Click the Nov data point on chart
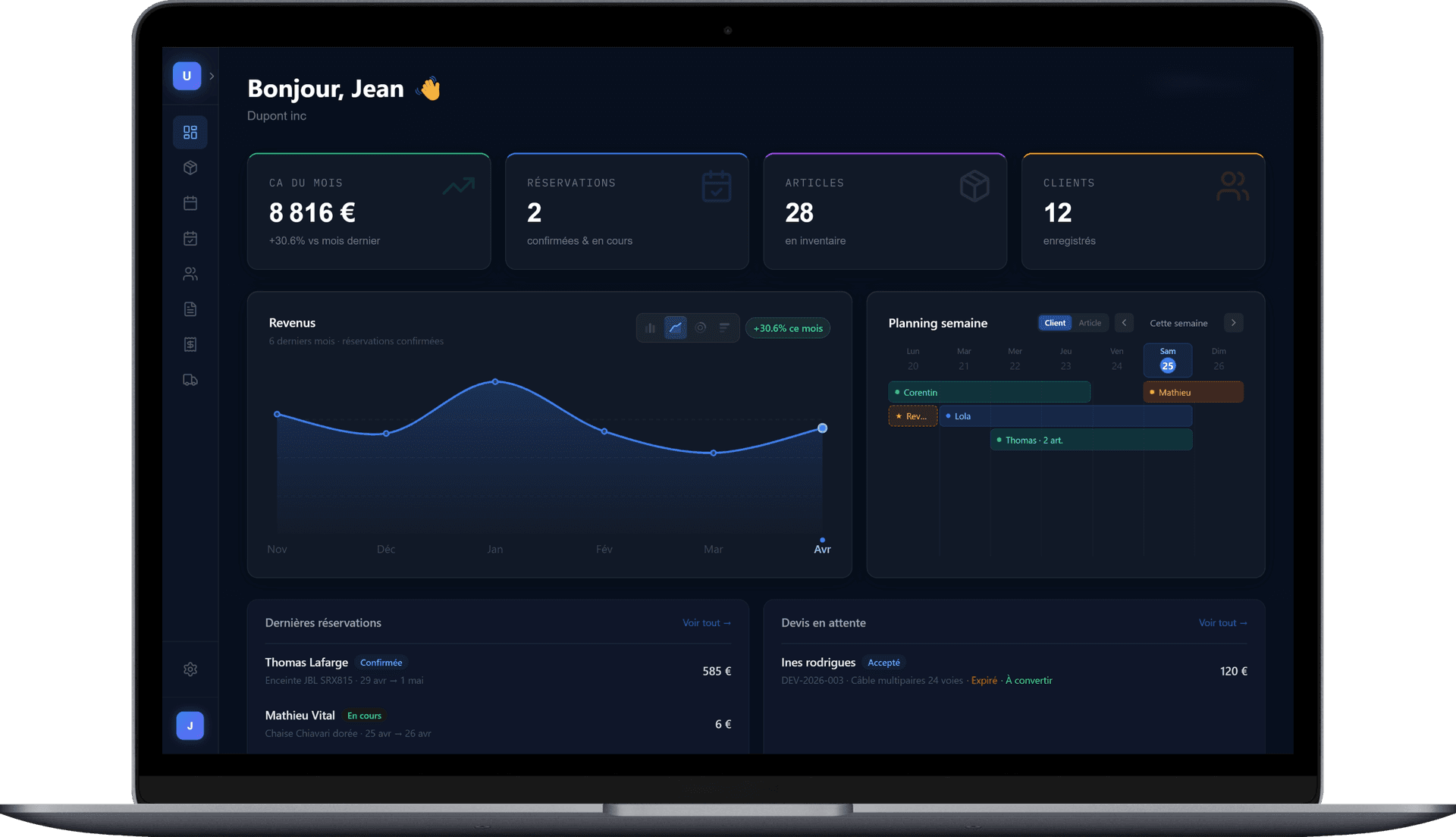 point(278,414)
